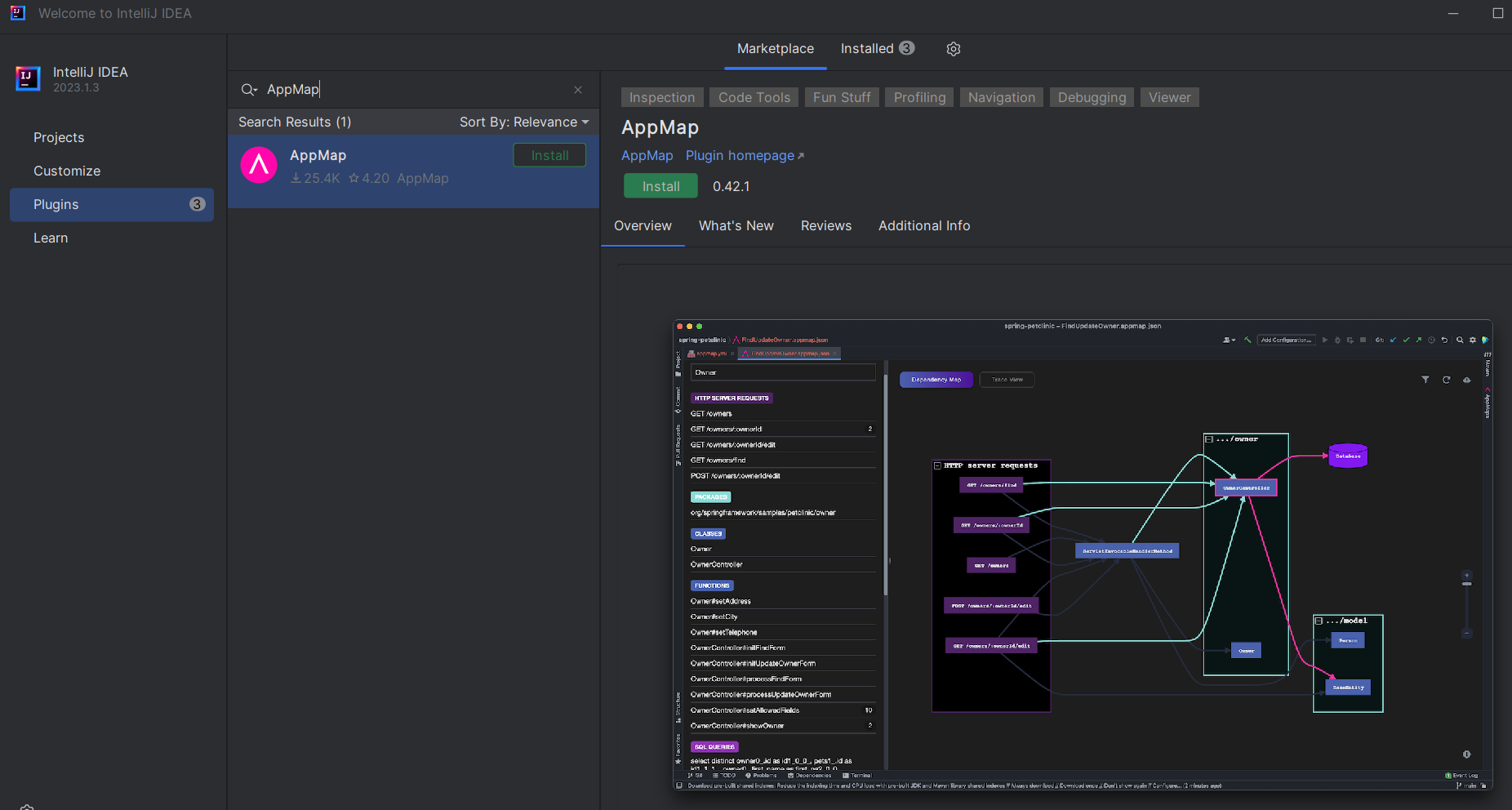Toggle the Inspection category filter
The image size is (1512, 810).
(x=661, y=97)
